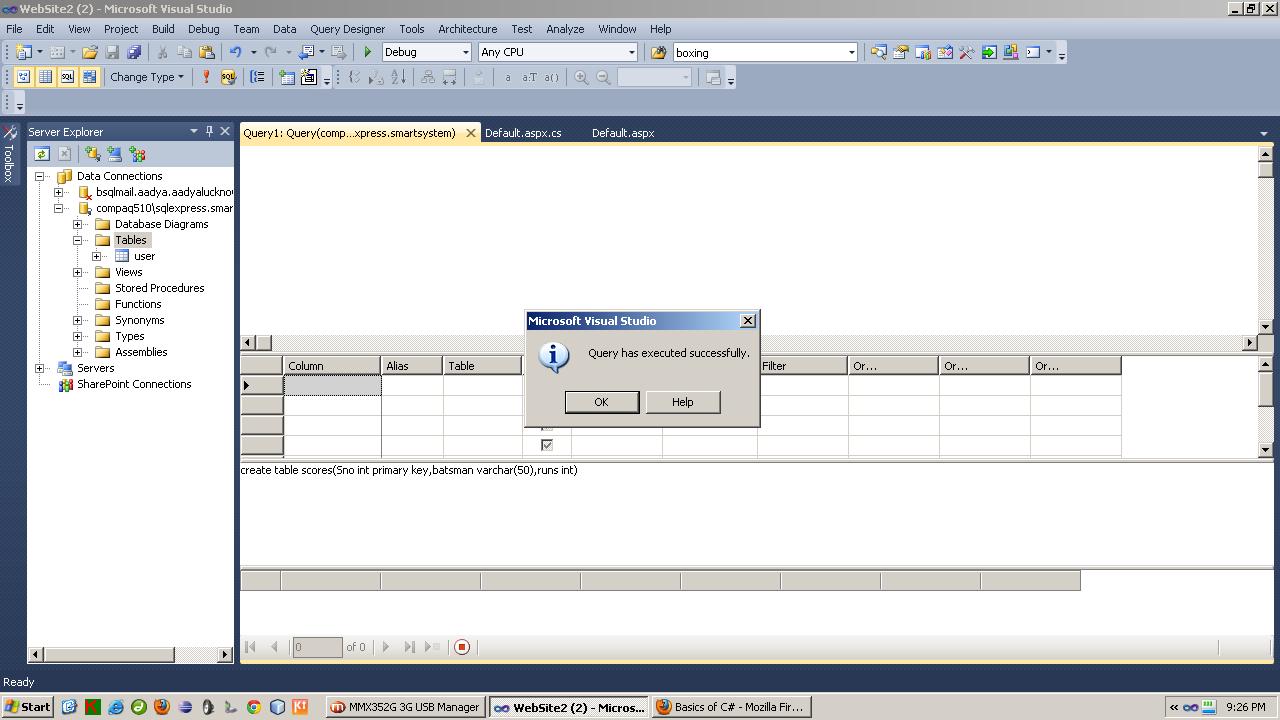Open the 'boxing' find combo box
The height and width of the screenshot is (720, 1280).
[765, 52]
